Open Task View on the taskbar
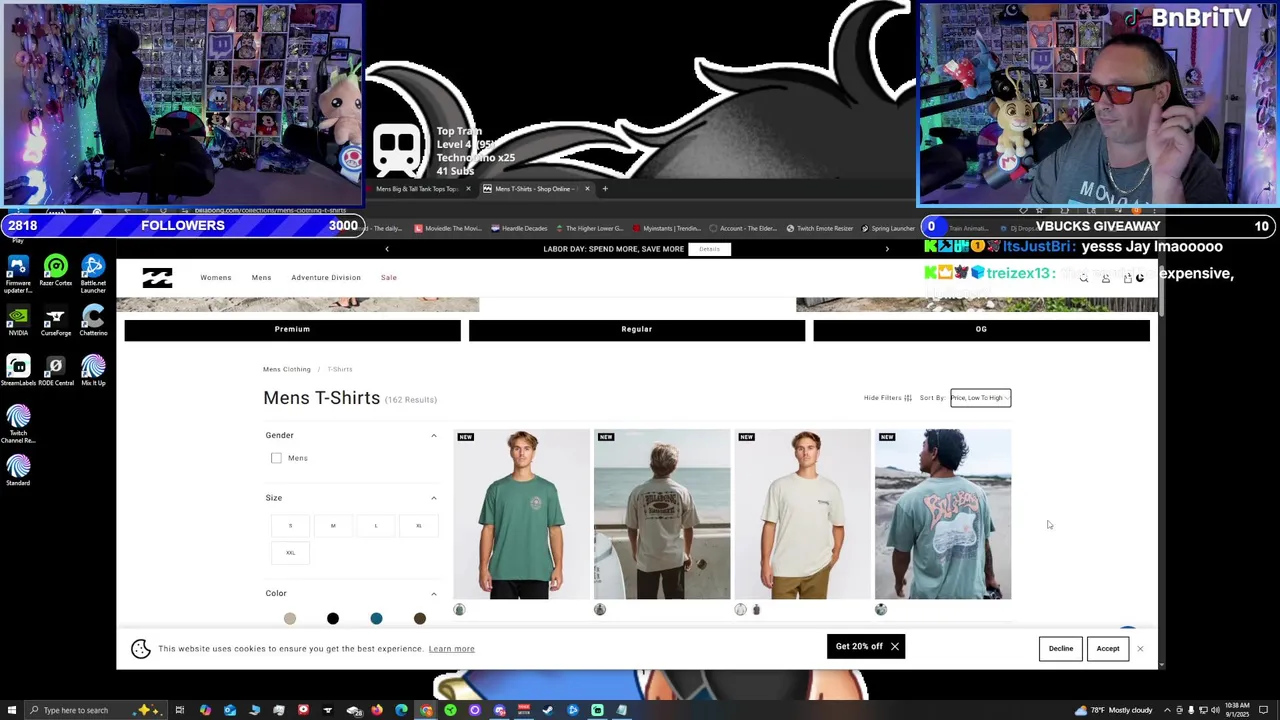The height and width of the screenshot is (720, 1280). point(180,710)
